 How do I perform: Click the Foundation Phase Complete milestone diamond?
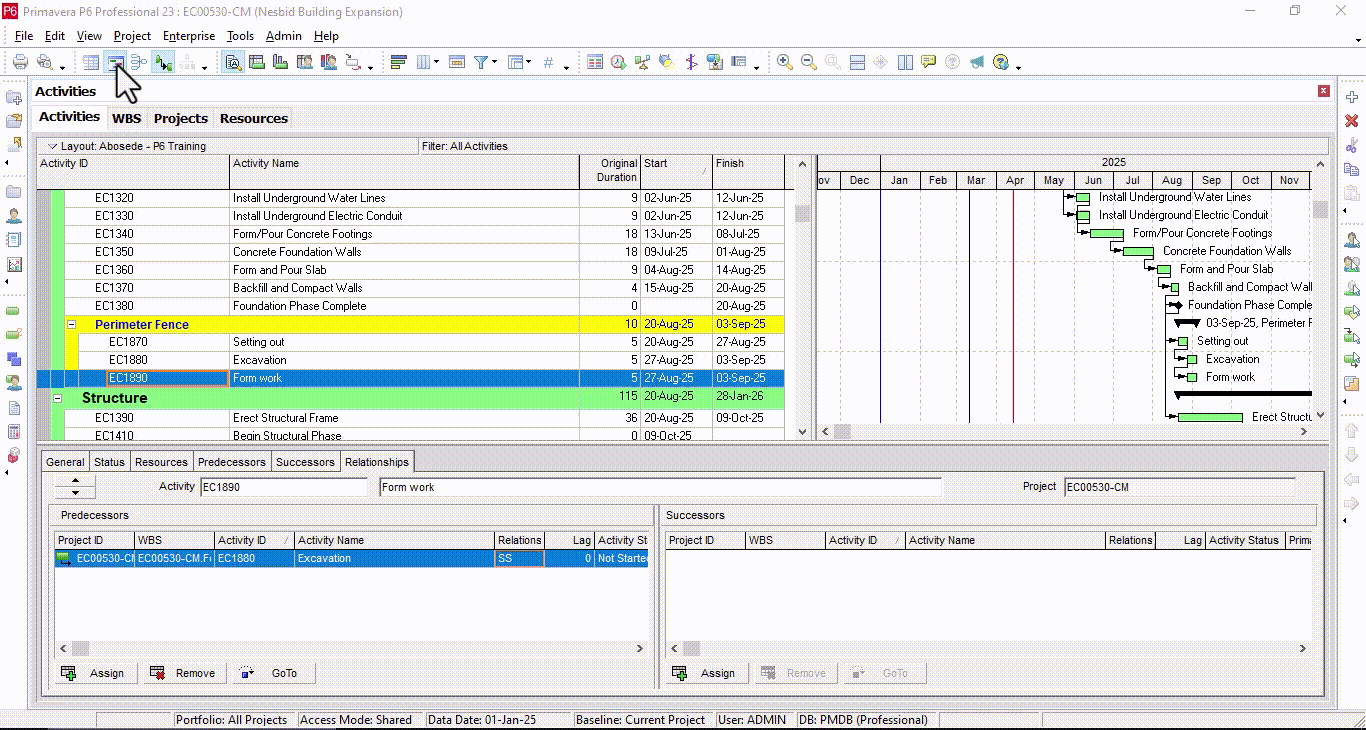pyautogui.click(x=1177, y=305)
